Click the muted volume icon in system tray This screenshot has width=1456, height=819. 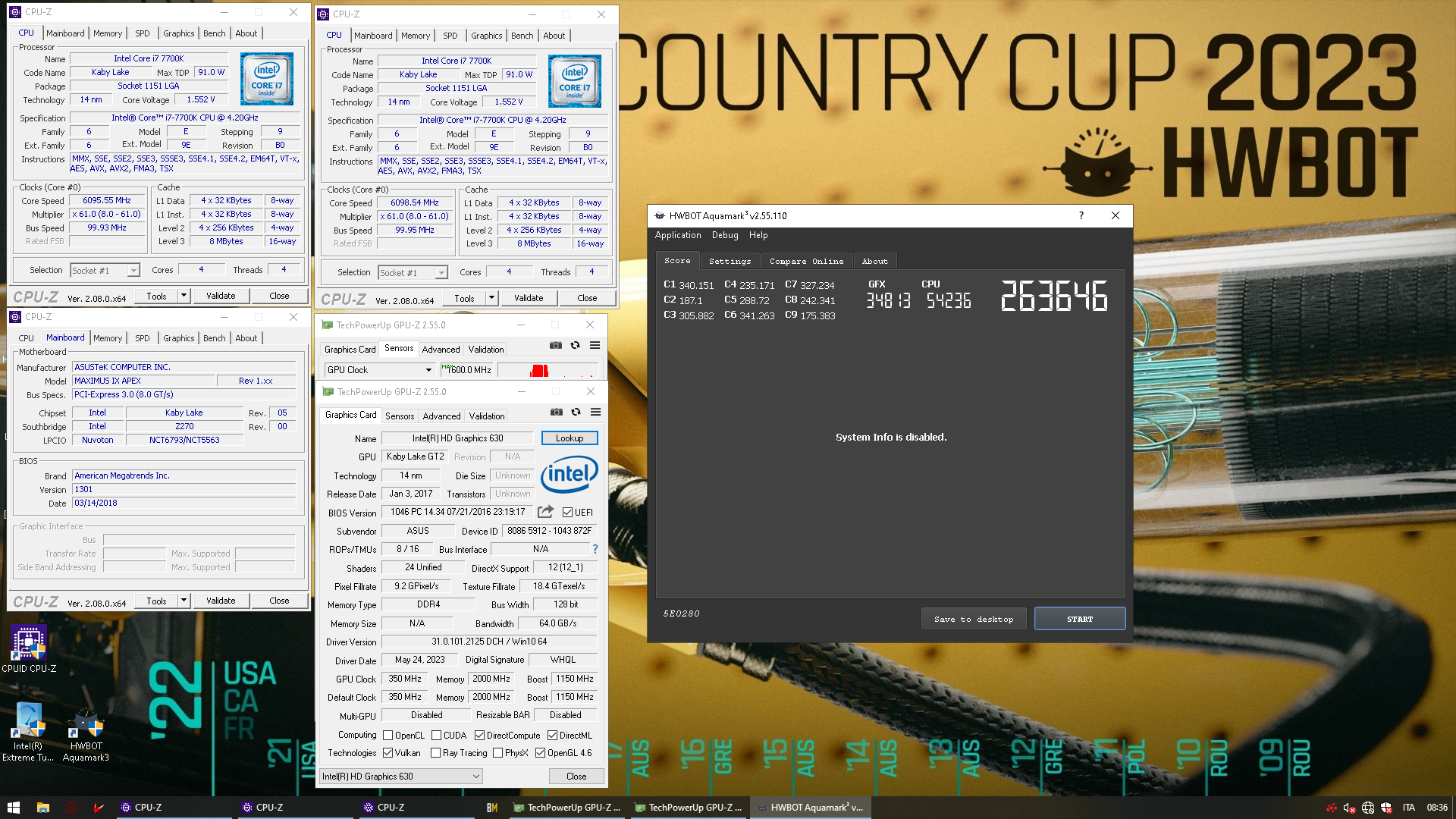(1349, 808)
